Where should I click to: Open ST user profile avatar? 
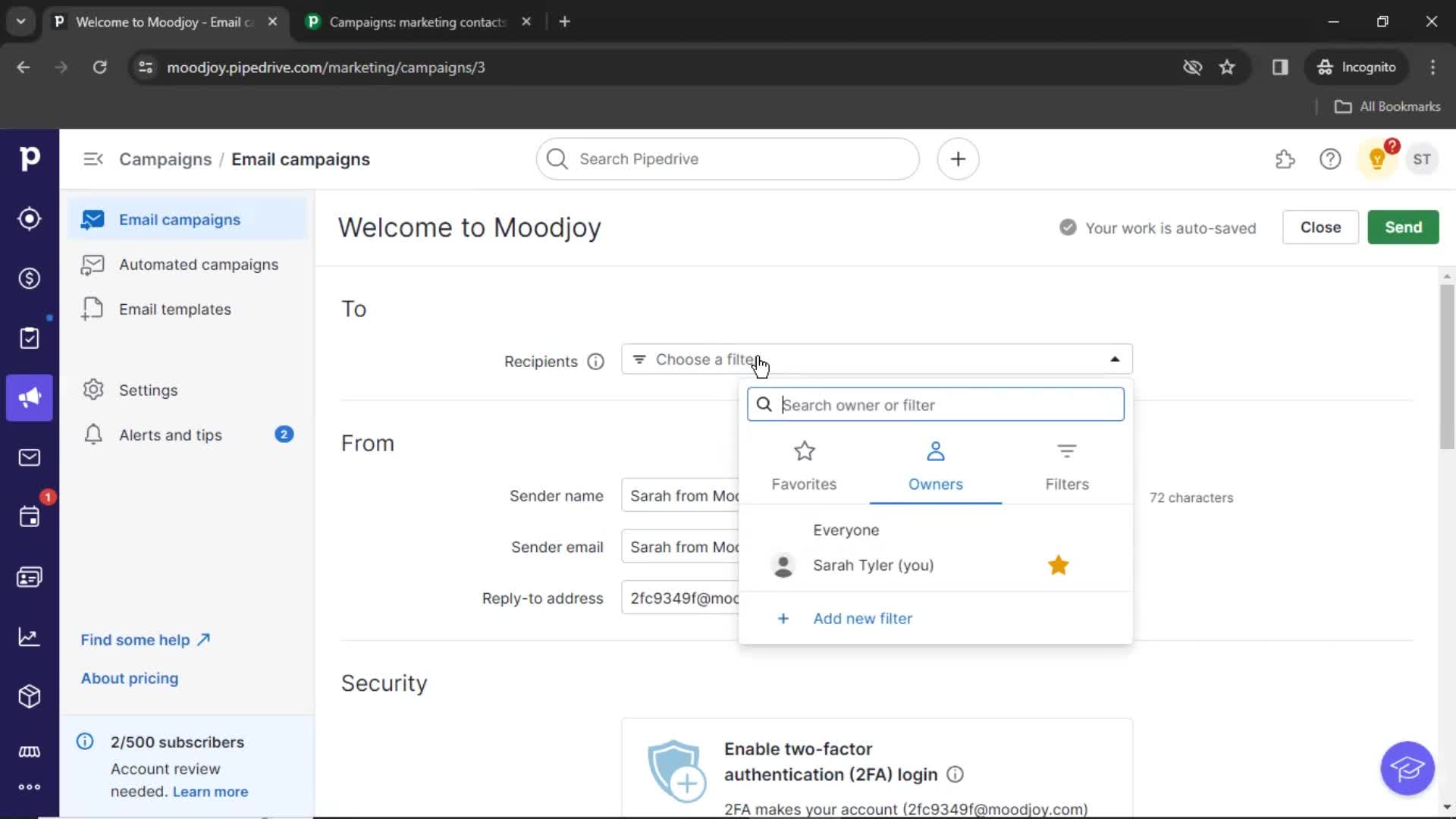point(1422,159)
